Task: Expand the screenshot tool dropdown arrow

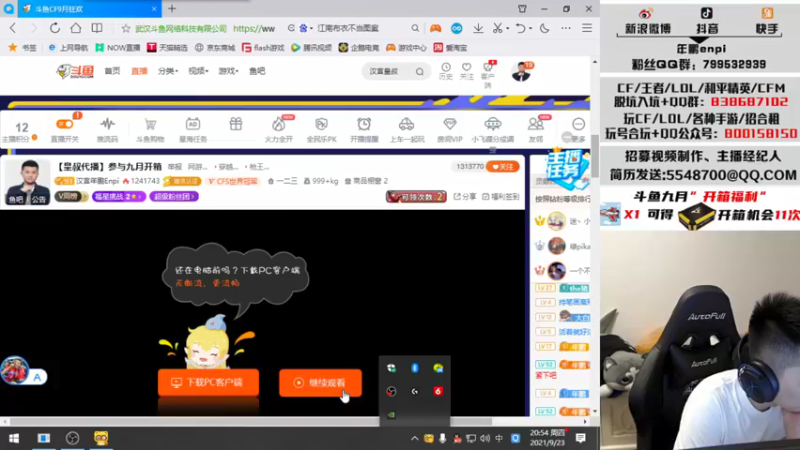Action: pyautogui.click(x=508, y=29)
